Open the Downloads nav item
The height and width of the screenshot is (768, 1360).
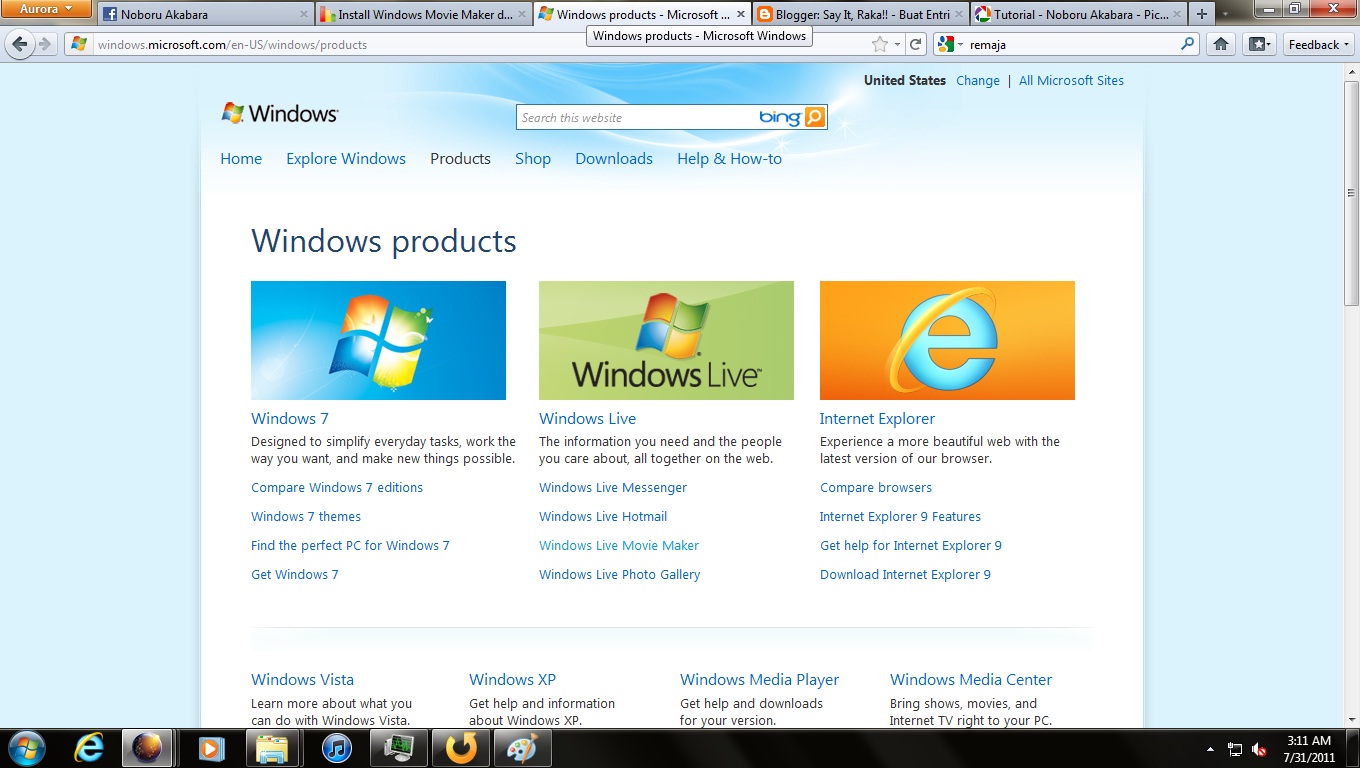point(614,159)
